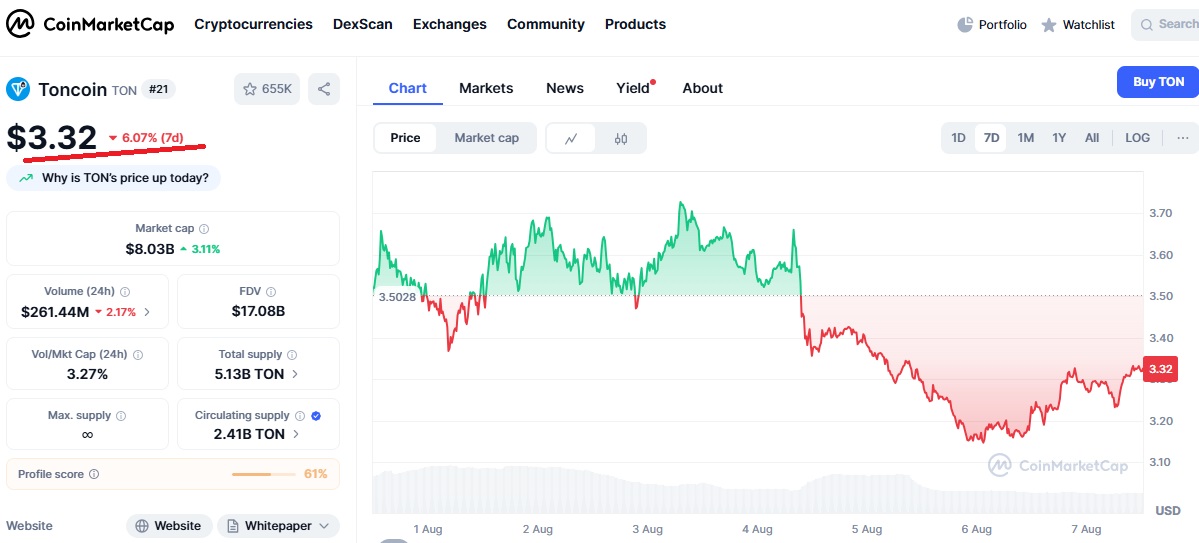Click Circulating supply info icon

point(300,416)
